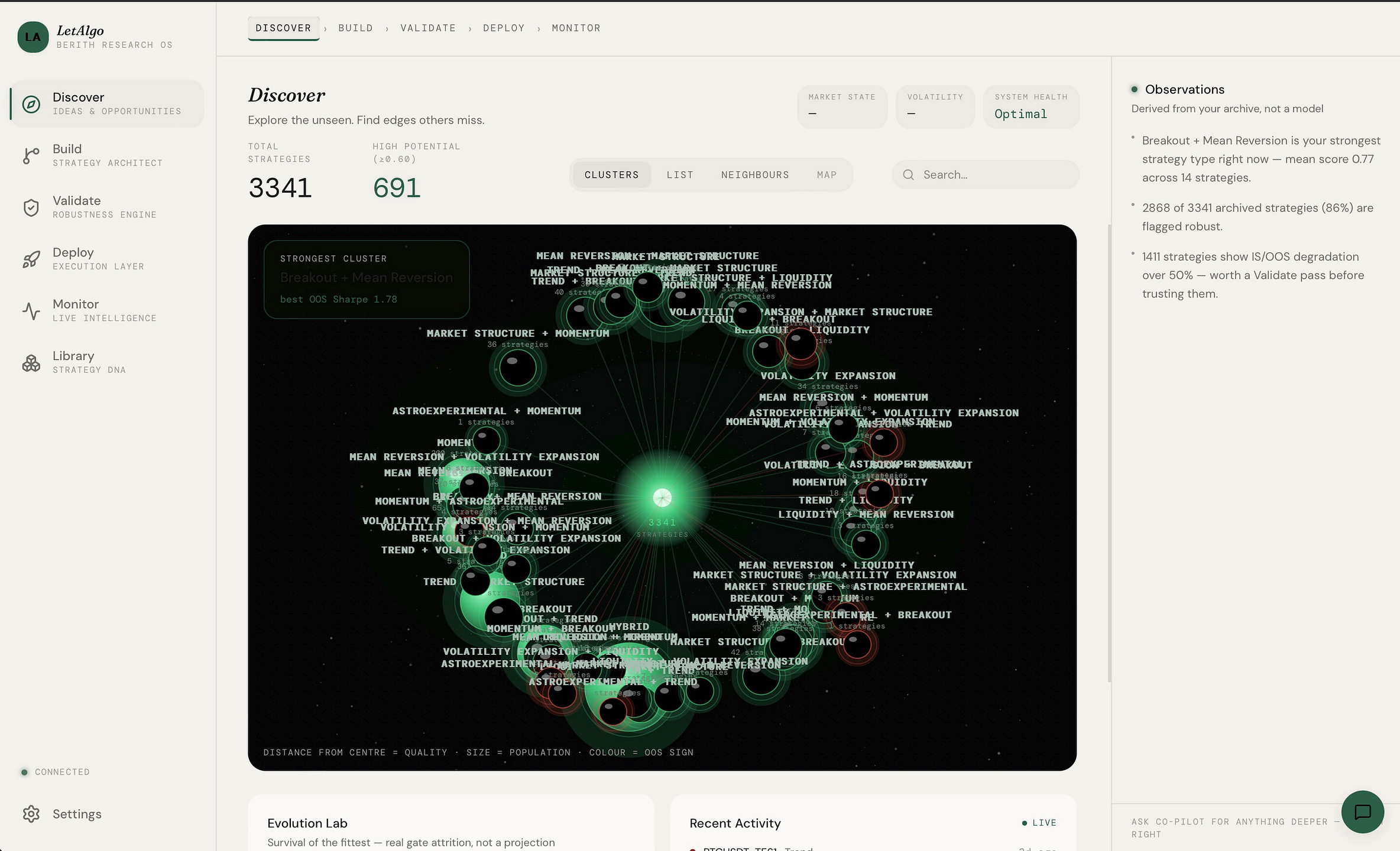Go to the VALIDATE stage tab

coord(428,28)
